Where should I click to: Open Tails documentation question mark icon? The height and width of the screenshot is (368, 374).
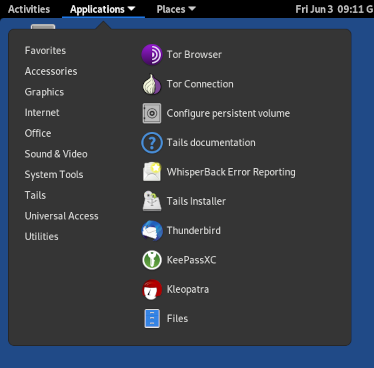click(152, 143)
